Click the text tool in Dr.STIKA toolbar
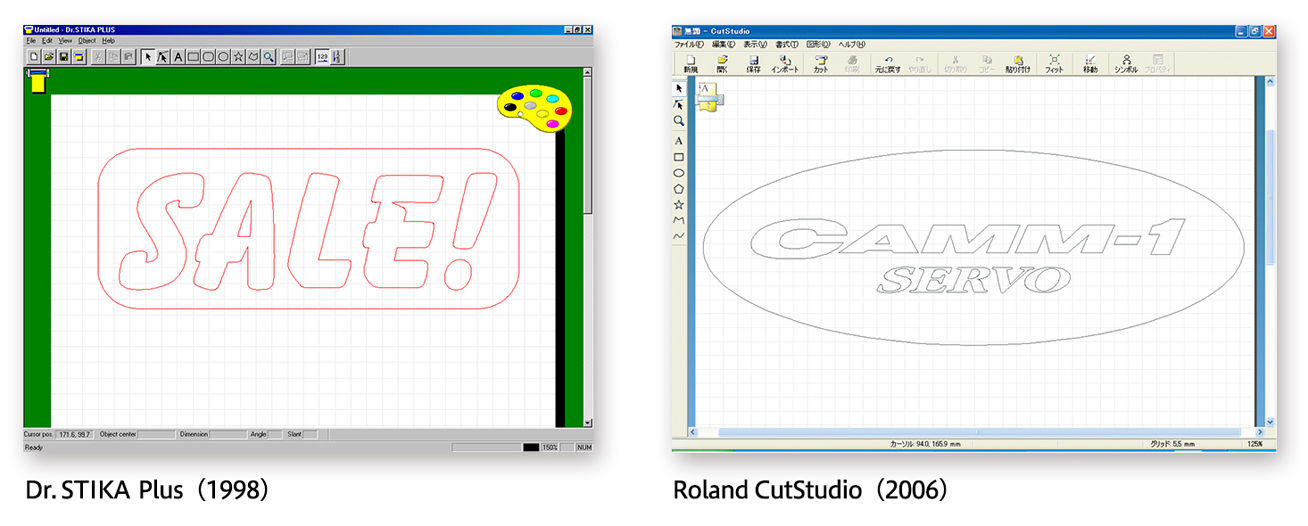 [178, 57]
